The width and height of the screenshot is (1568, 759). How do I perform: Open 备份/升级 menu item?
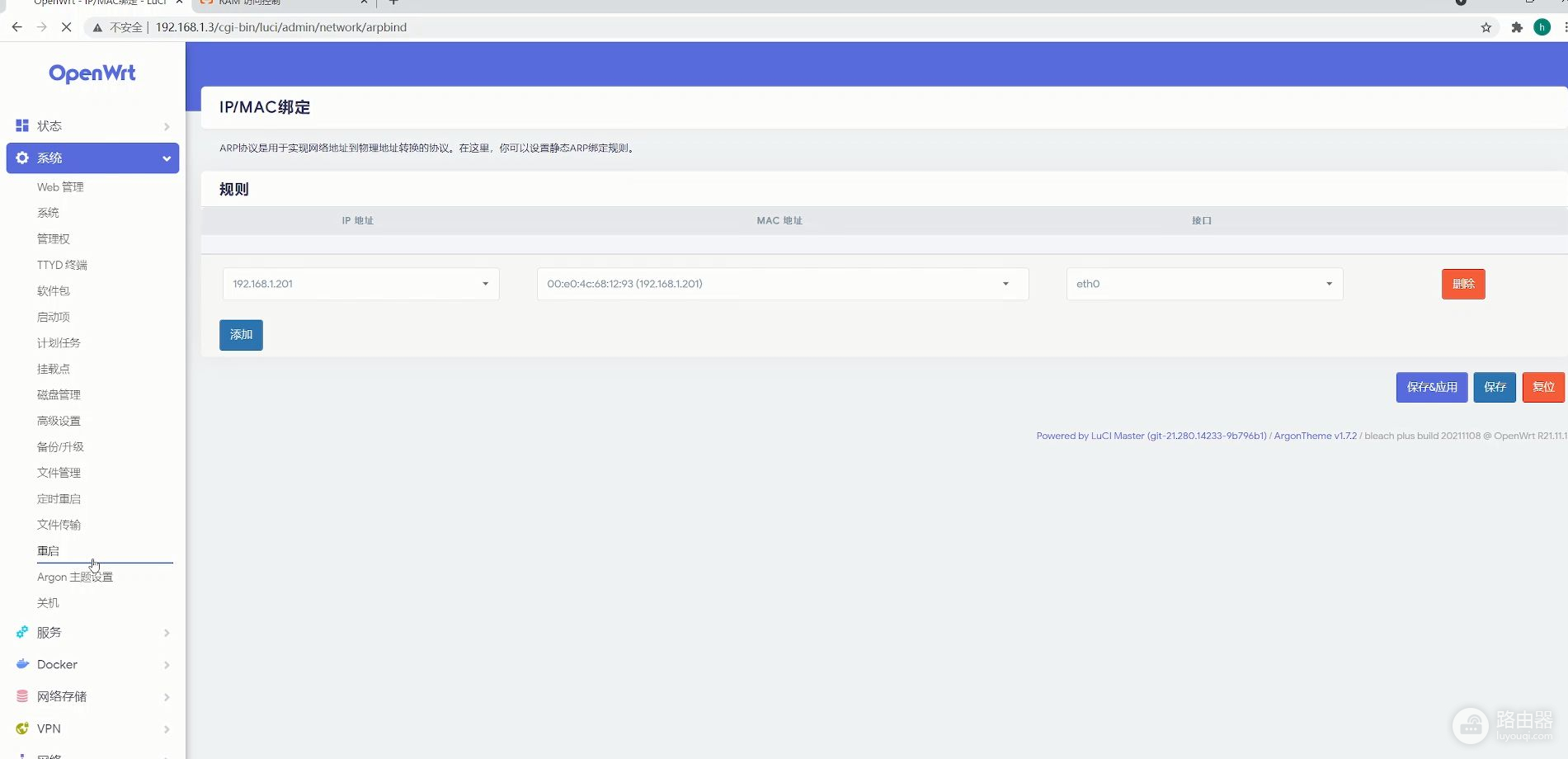(60, 447)
